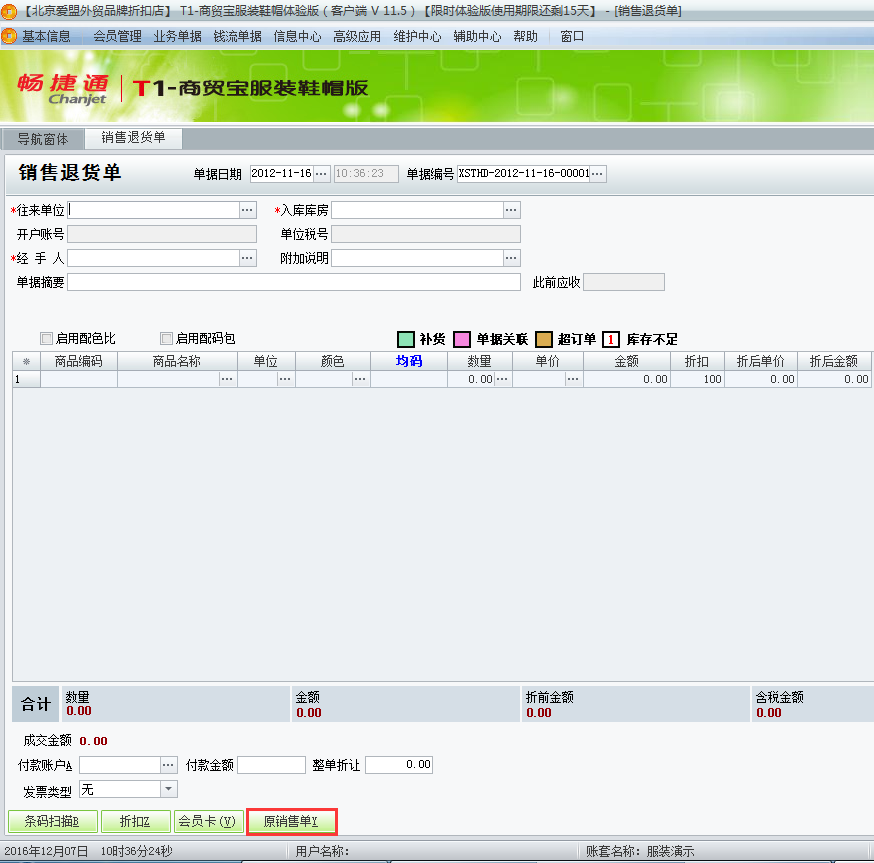Click the 商品编码 column header

point(79,361)
